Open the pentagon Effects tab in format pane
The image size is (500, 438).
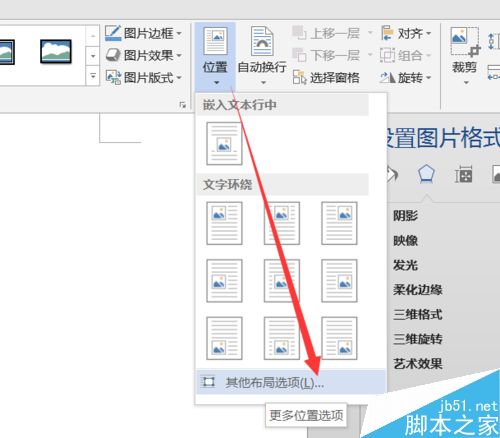click(x=426, y=174)
